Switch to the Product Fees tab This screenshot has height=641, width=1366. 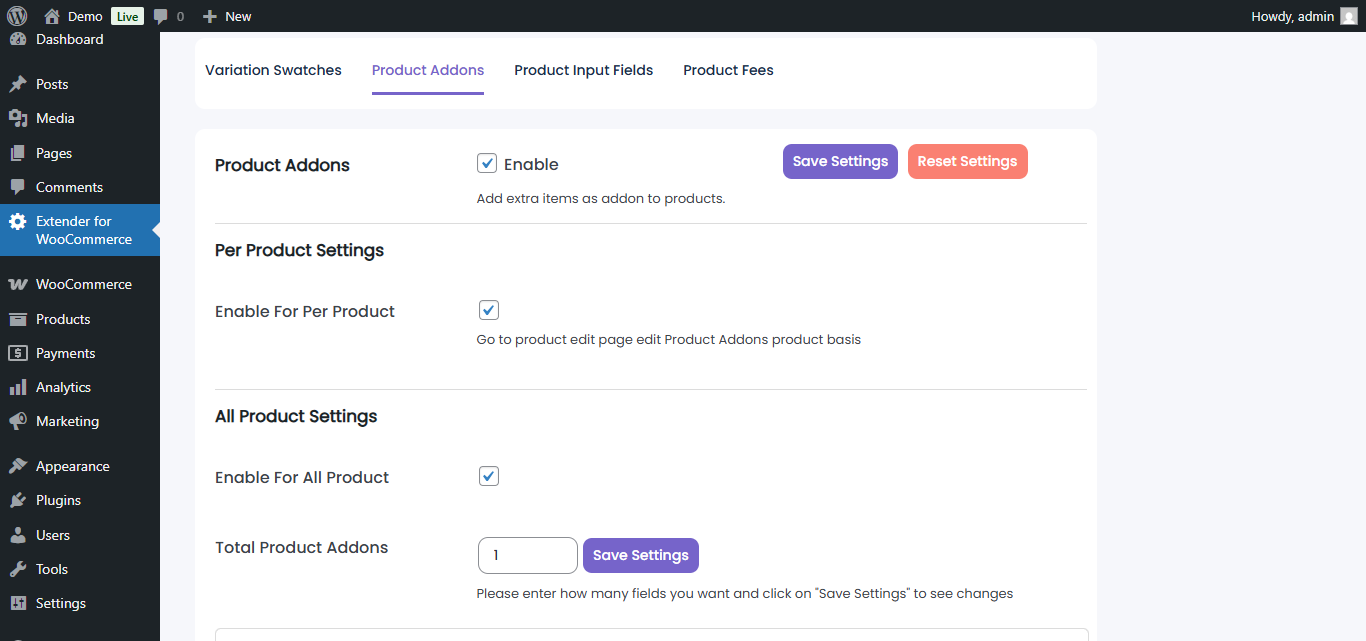[x=728, y=70]
